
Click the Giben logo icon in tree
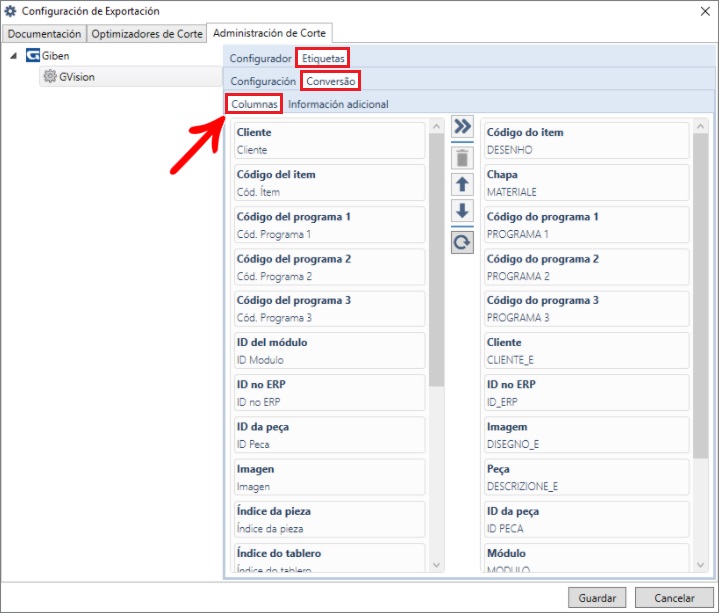click(33, 55)
